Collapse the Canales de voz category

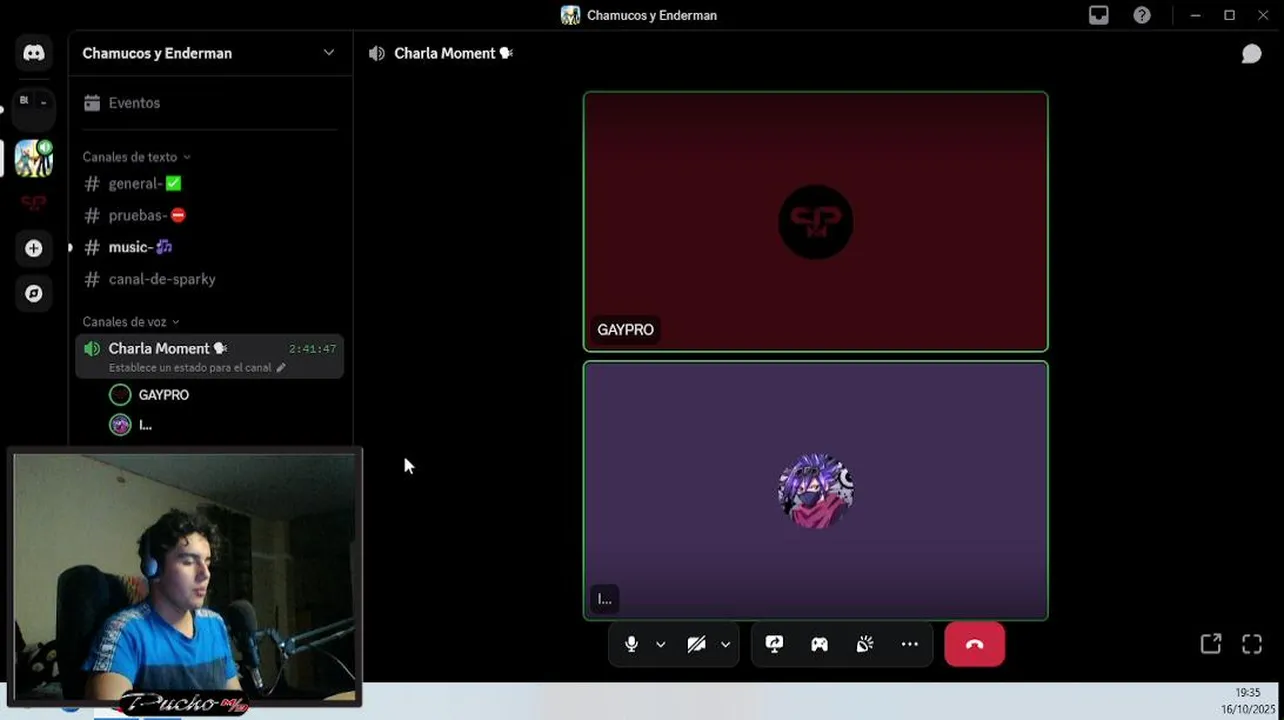(131, 322)
